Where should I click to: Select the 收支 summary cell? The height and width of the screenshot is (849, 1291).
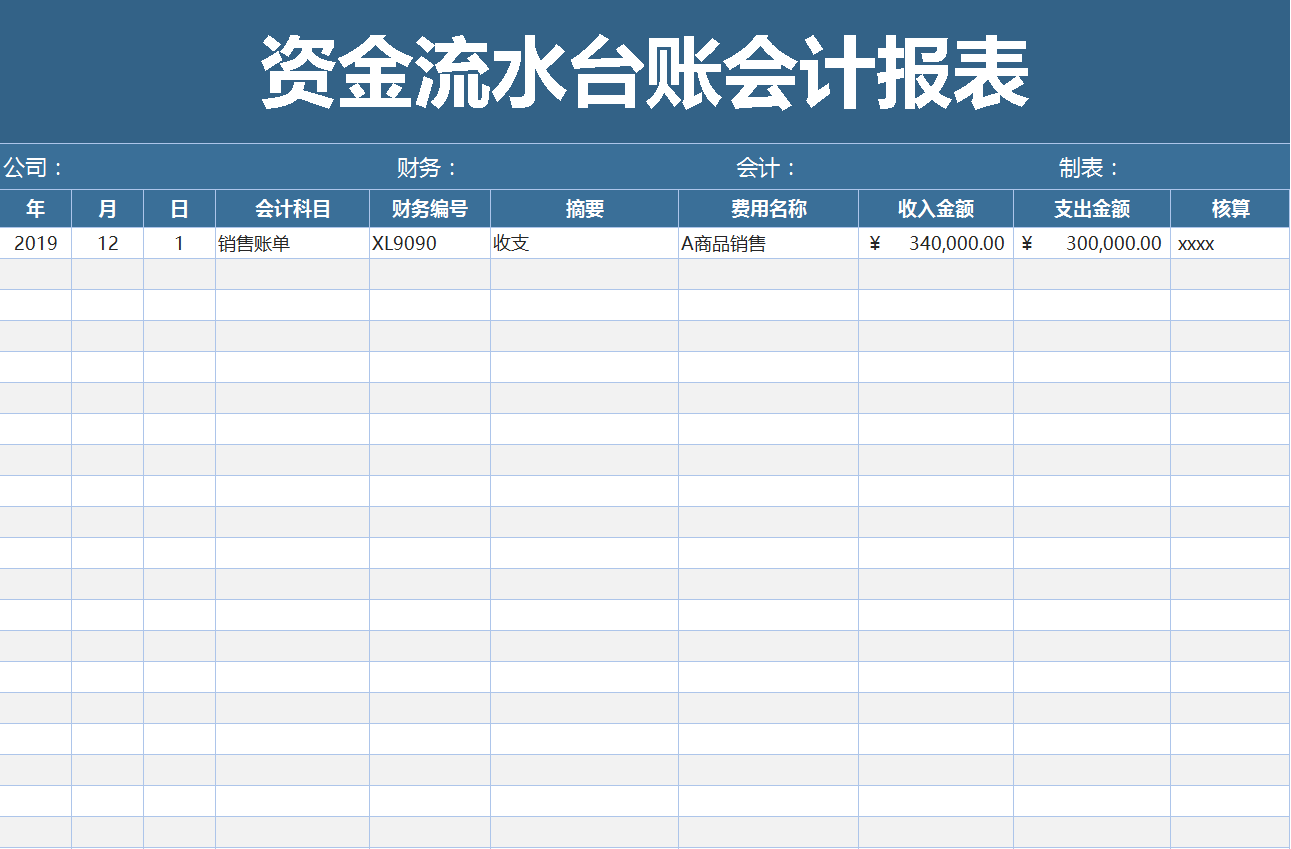tap(585, 243)
